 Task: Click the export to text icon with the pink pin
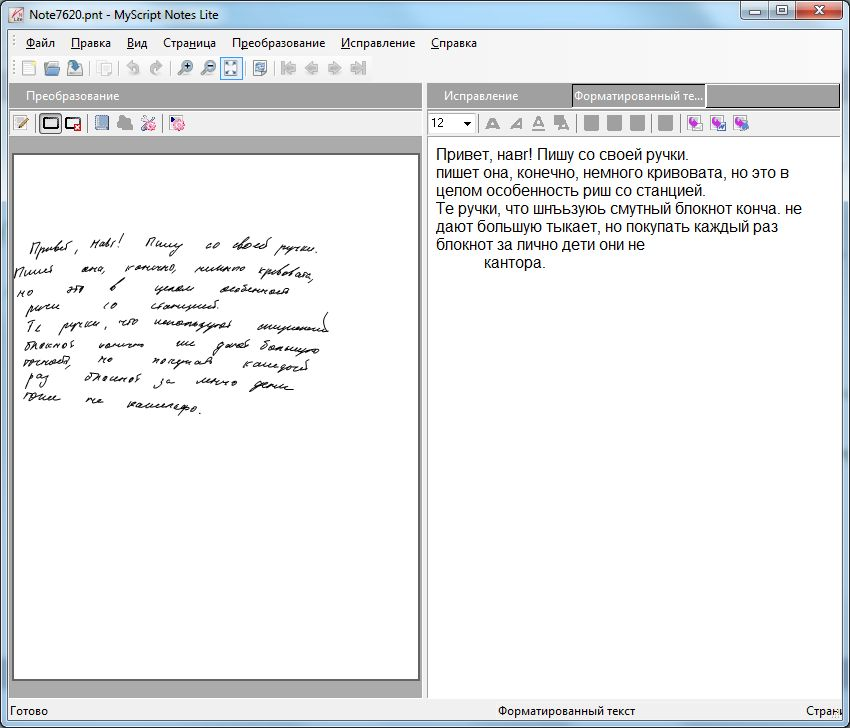coord(694,124)
